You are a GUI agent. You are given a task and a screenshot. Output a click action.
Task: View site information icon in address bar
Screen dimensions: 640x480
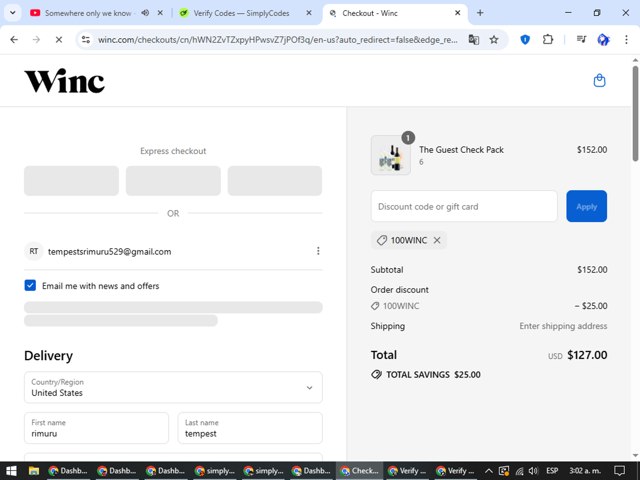coord(86,40)
